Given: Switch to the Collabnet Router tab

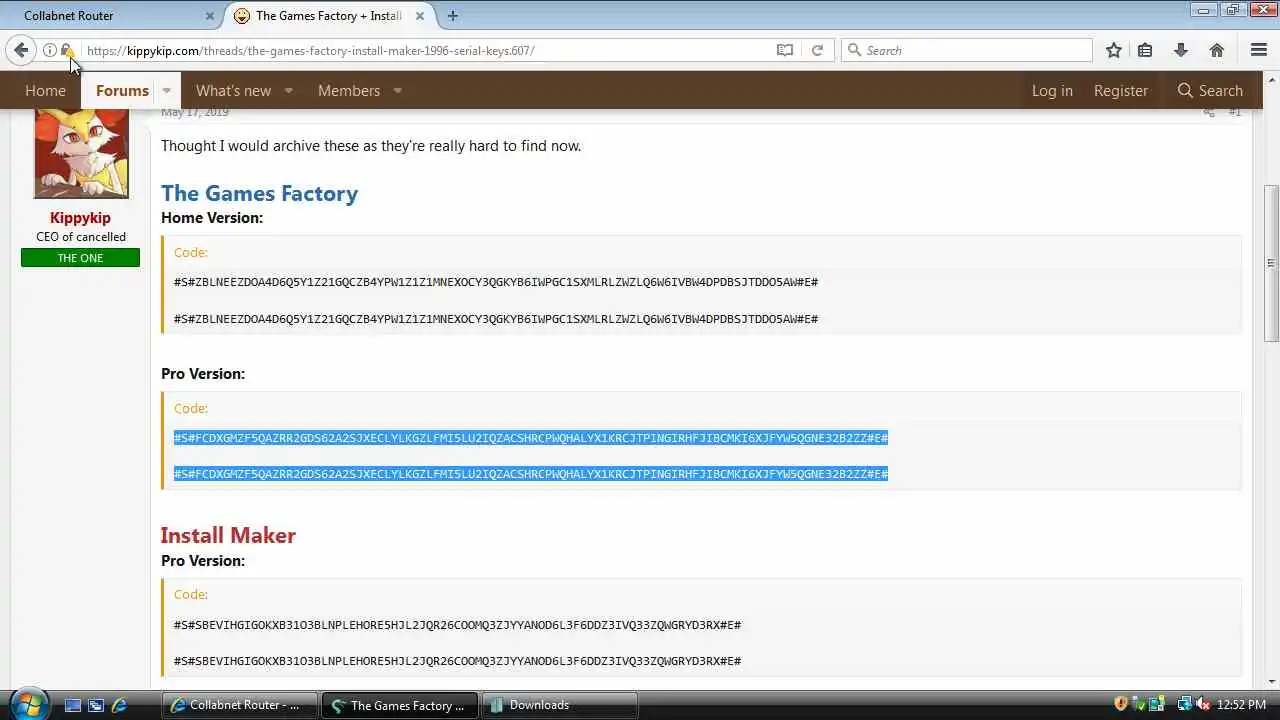Looking at the screenshot, I should click(110, 16).
